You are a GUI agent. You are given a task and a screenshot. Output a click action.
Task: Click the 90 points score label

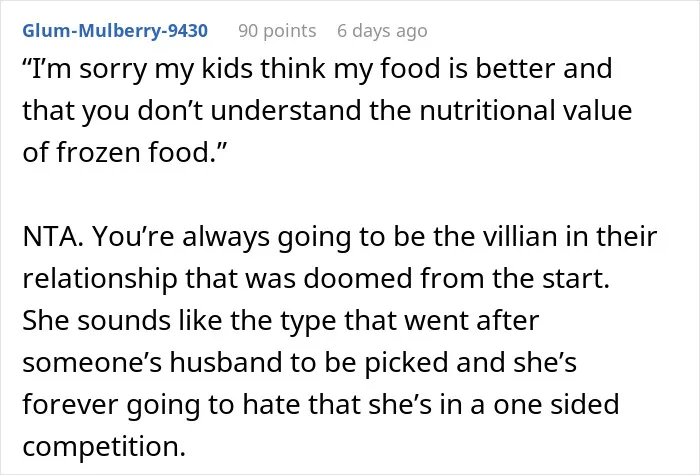[x=277, y=31]
